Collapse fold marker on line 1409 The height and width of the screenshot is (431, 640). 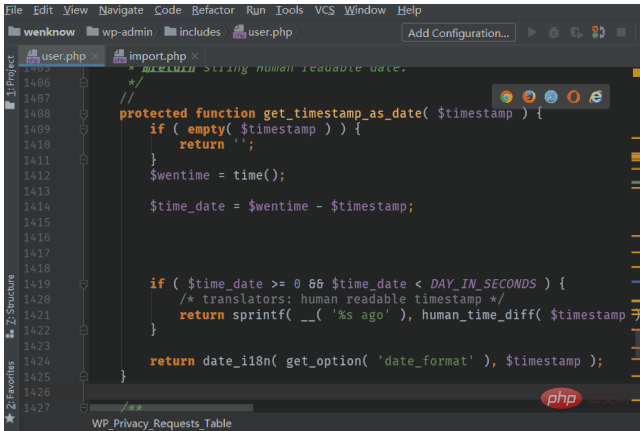[84, 129]
